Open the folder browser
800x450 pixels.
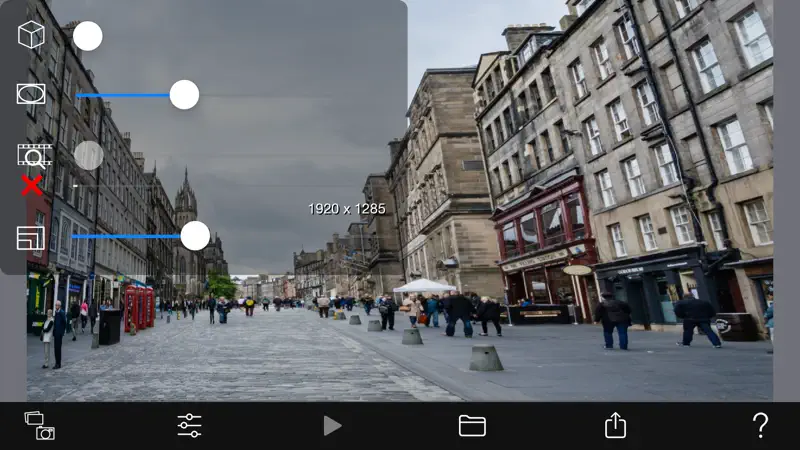(x=472, y=426)
